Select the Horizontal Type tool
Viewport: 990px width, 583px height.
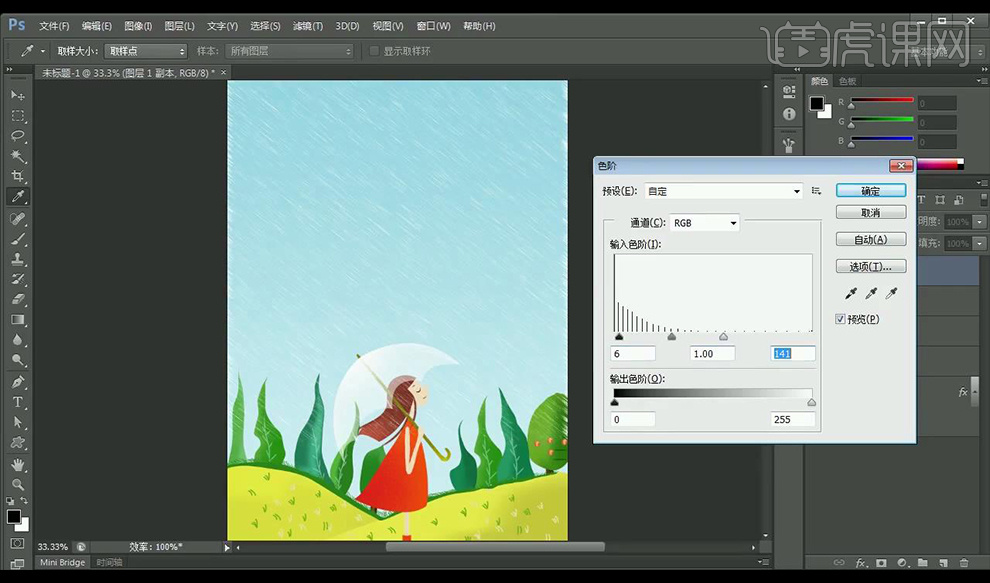(18, 402)
